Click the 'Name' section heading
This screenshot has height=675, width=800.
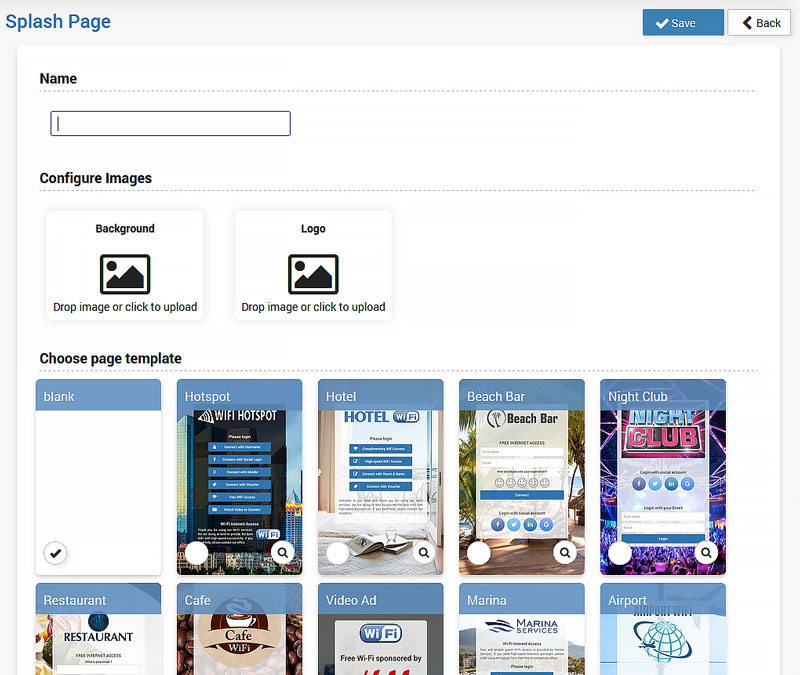pos(58,79)
